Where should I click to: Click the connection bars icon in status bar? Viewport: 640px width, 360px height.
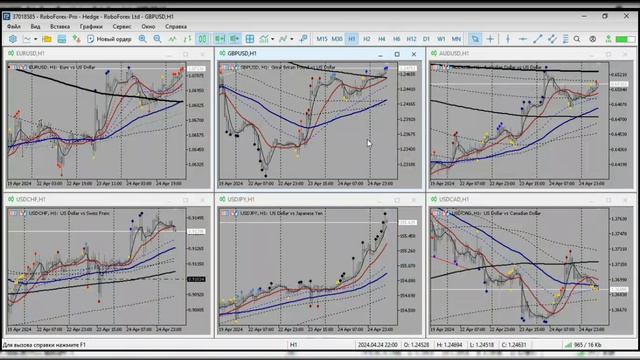pyautogui.click(x=568, y=345)
